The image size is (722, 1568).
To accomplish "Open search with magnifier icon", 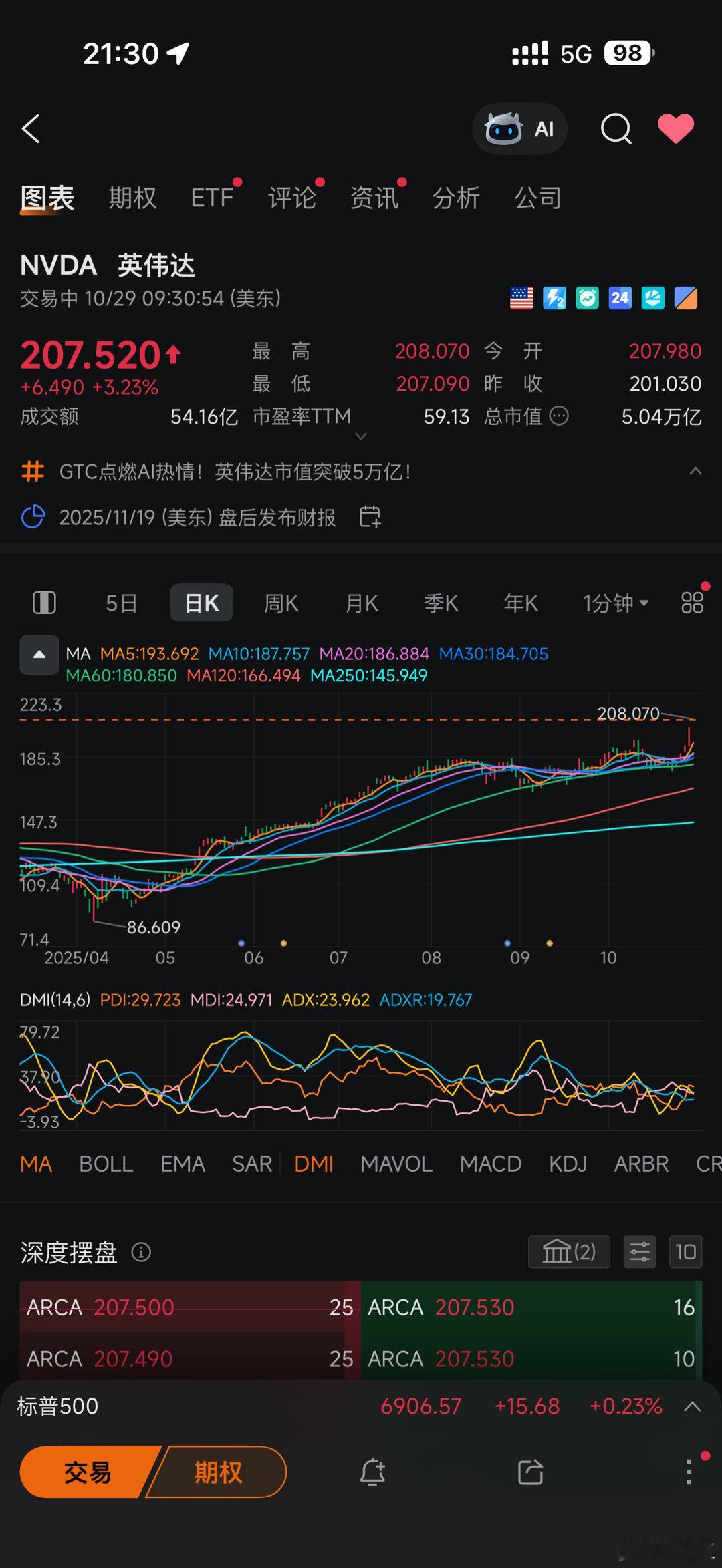I will coord(616,128).
